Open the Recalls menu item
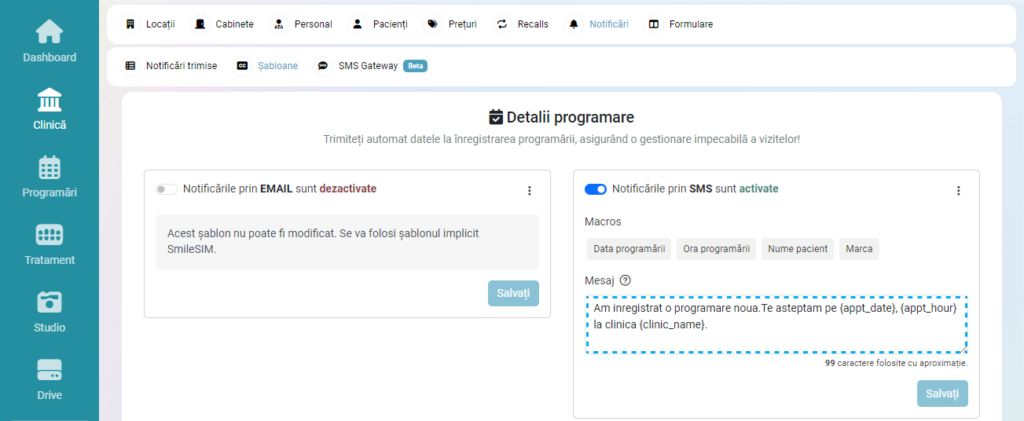 click(x=522, y=24)
